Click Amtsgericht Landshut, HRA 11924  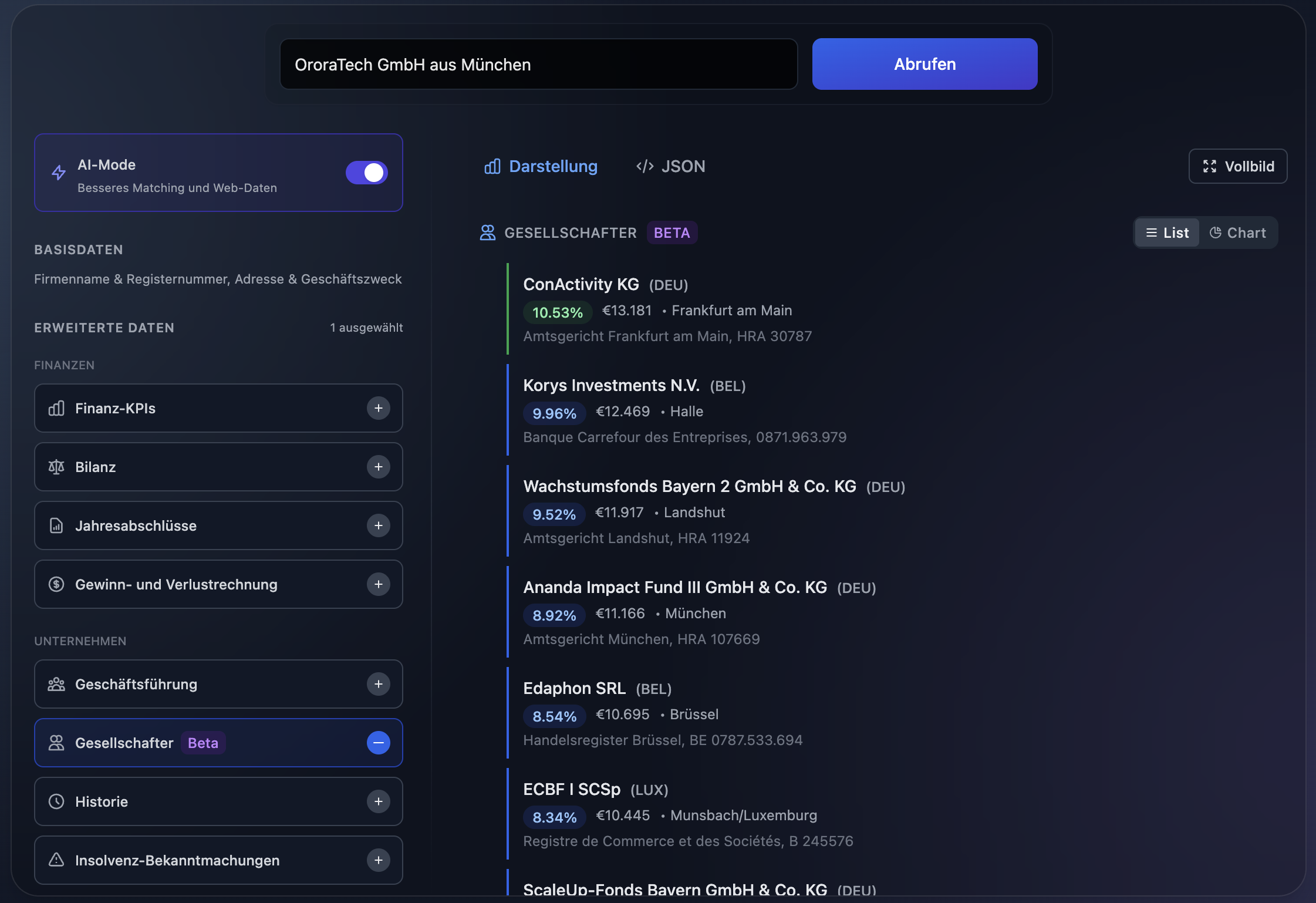636,538
